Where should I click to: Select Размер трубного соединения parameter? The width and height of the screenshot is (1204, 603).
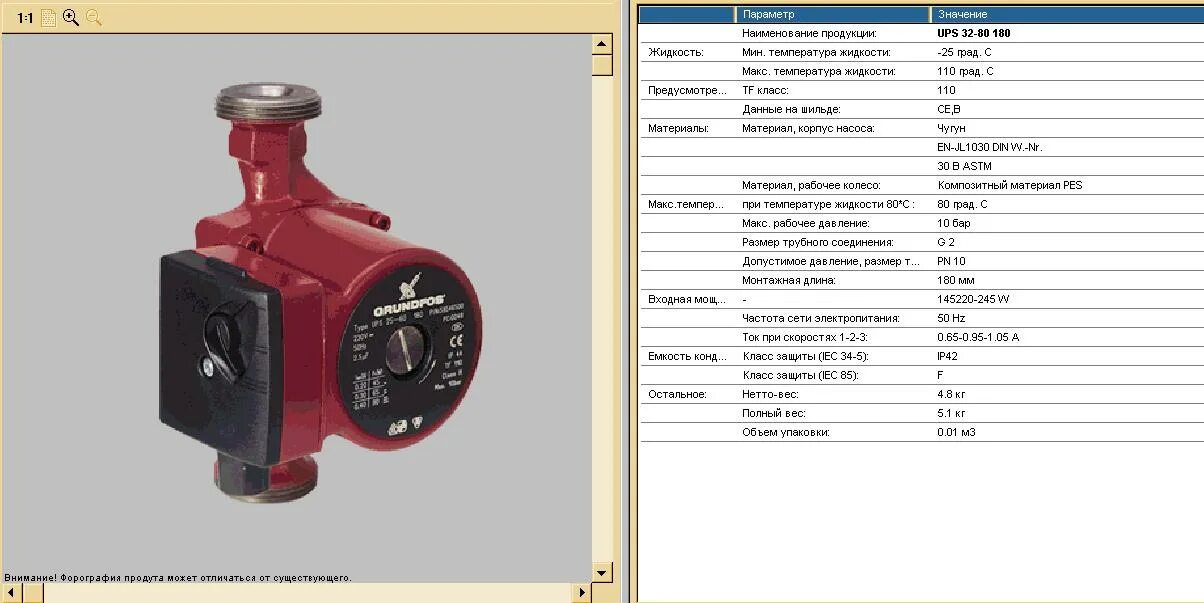(x=818, y=242)
